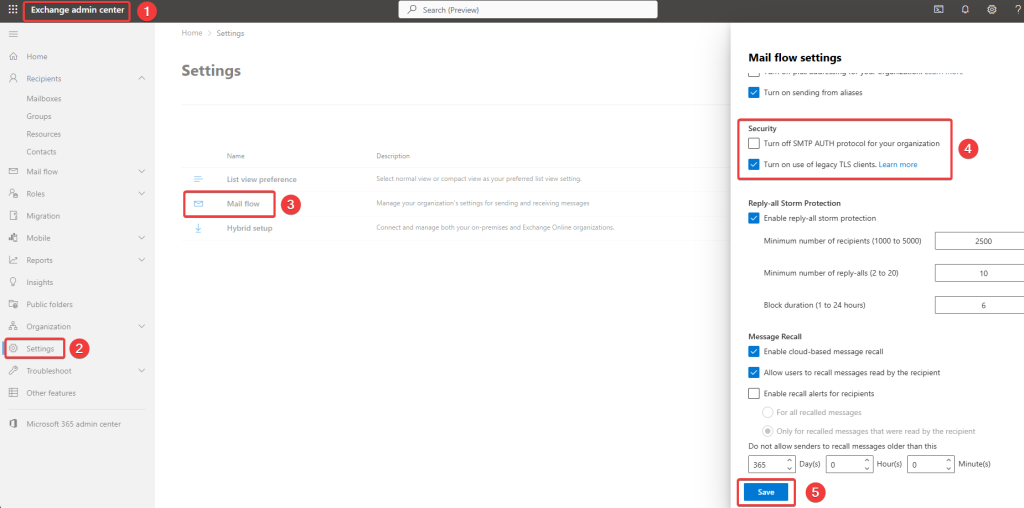The image size is (1024, 508).
Task: Open Cloud Shell icon in header
Action: (939, 10)
